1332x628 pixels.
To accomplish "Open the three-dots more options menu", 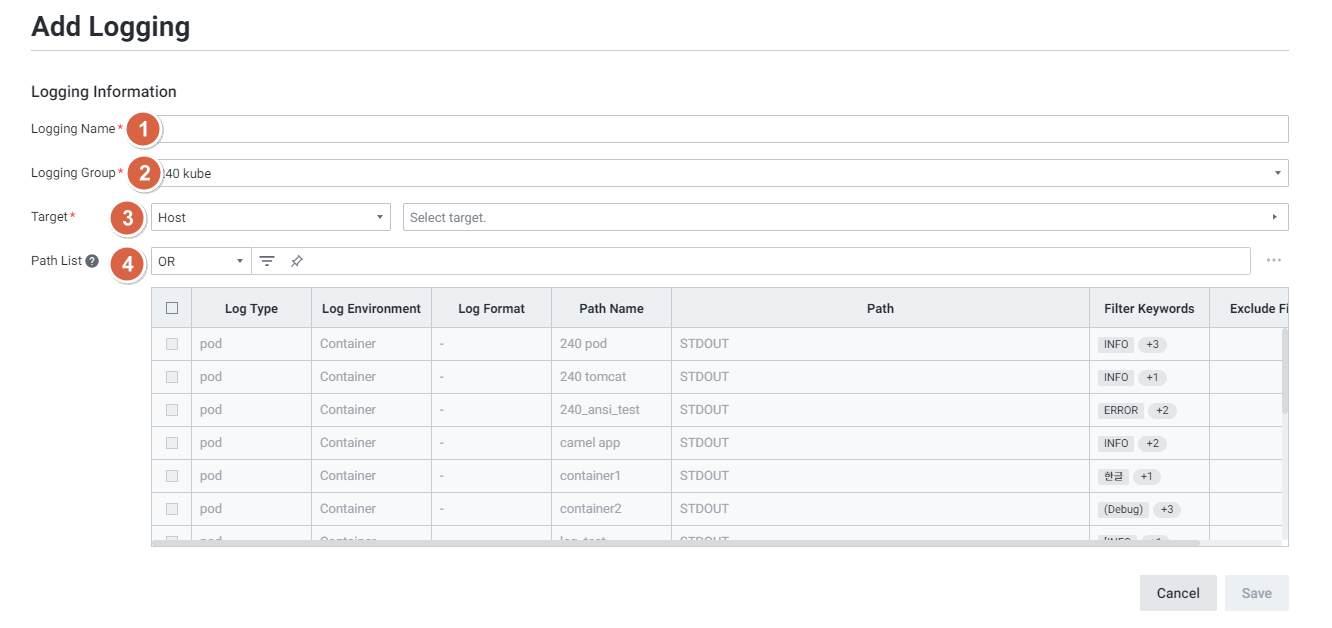I will click(x=1273, y=261).
